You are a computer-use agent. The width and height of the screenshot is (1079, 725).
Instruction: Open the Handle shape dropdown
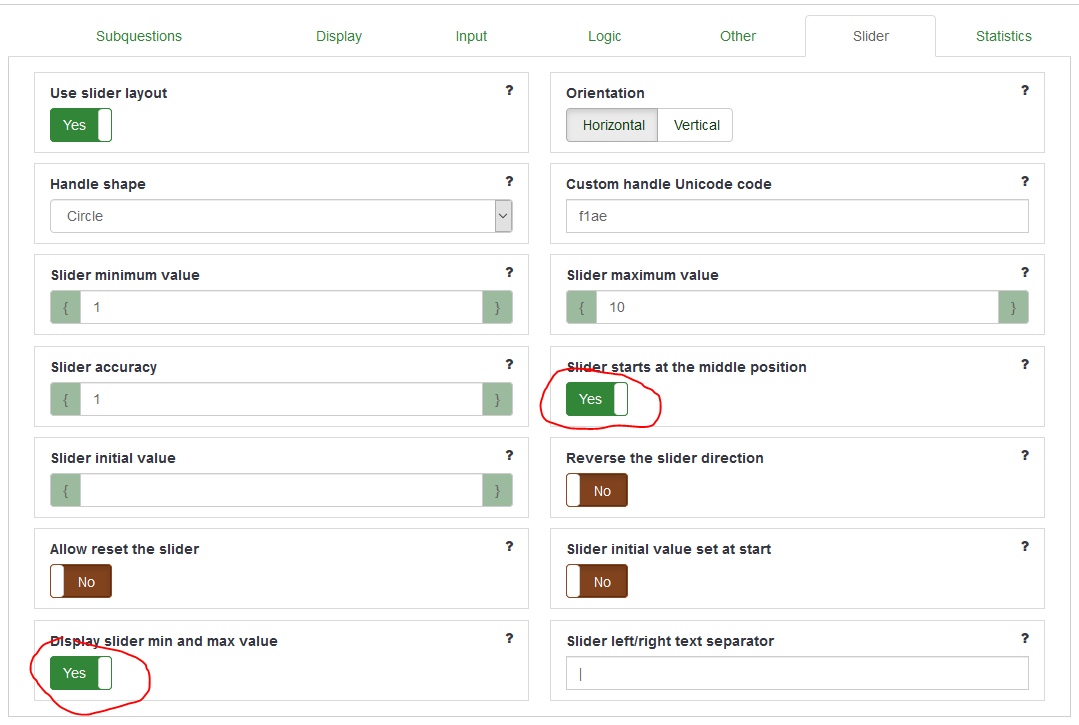pyautogui.click(x=281, y=216)
